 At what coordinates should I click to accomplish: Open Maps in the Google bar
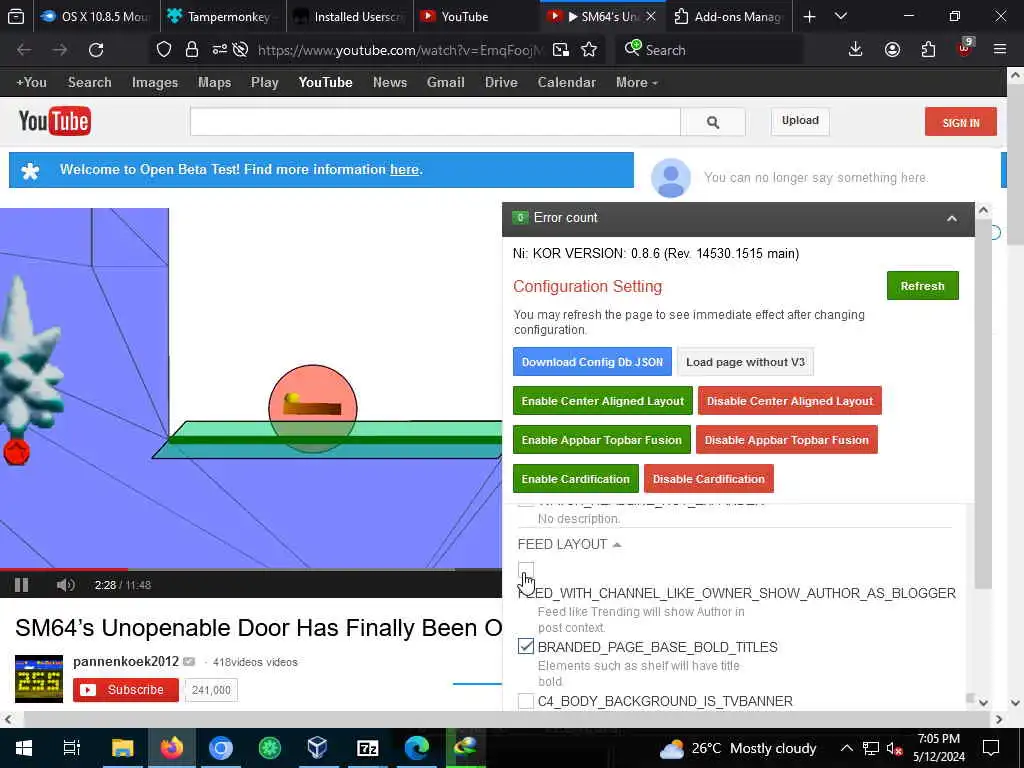214,83
